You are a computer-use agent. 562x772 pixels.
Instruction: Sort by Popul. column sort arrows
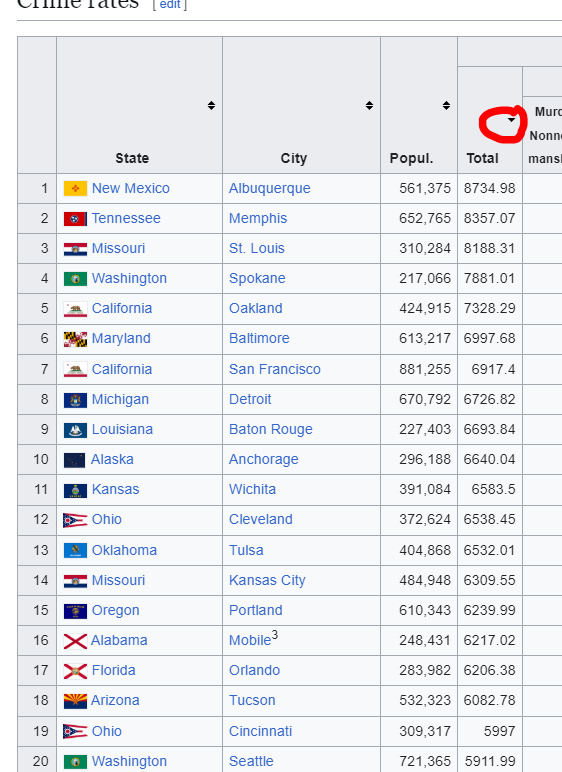point(446,105)
